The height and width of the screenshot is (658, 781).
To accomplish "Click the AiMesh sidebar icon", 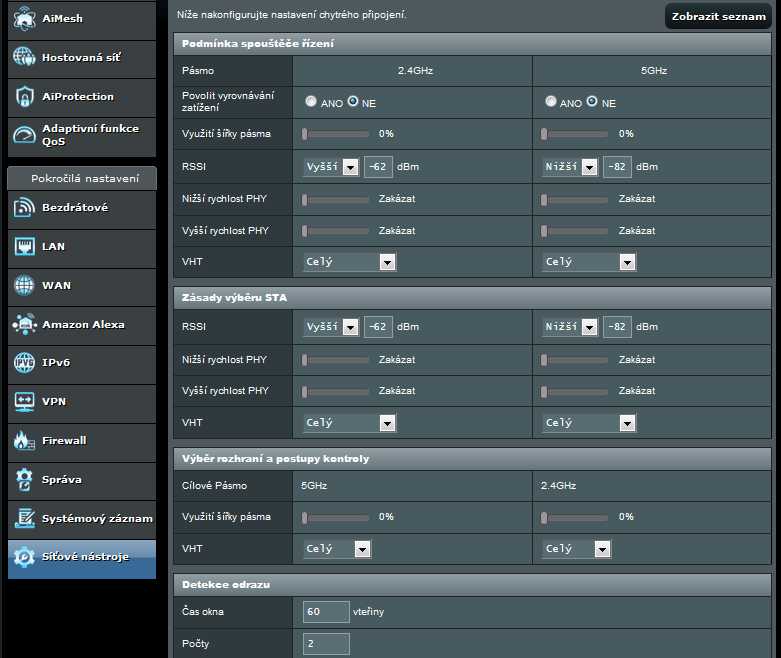I will click(24, 19).
